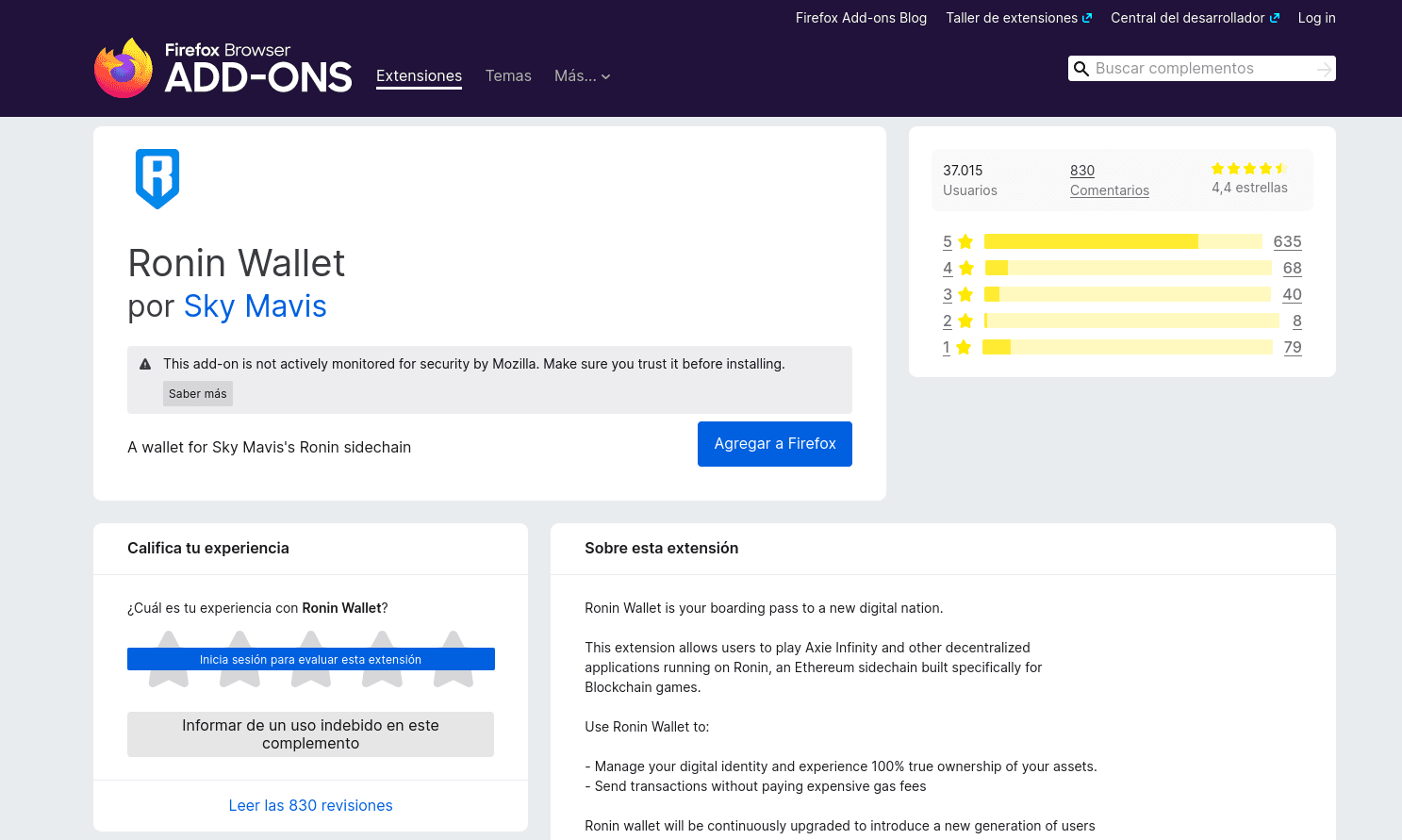Open the 40 three-star reviews count
The image size is (1402, 840).
coord(1292,294)
